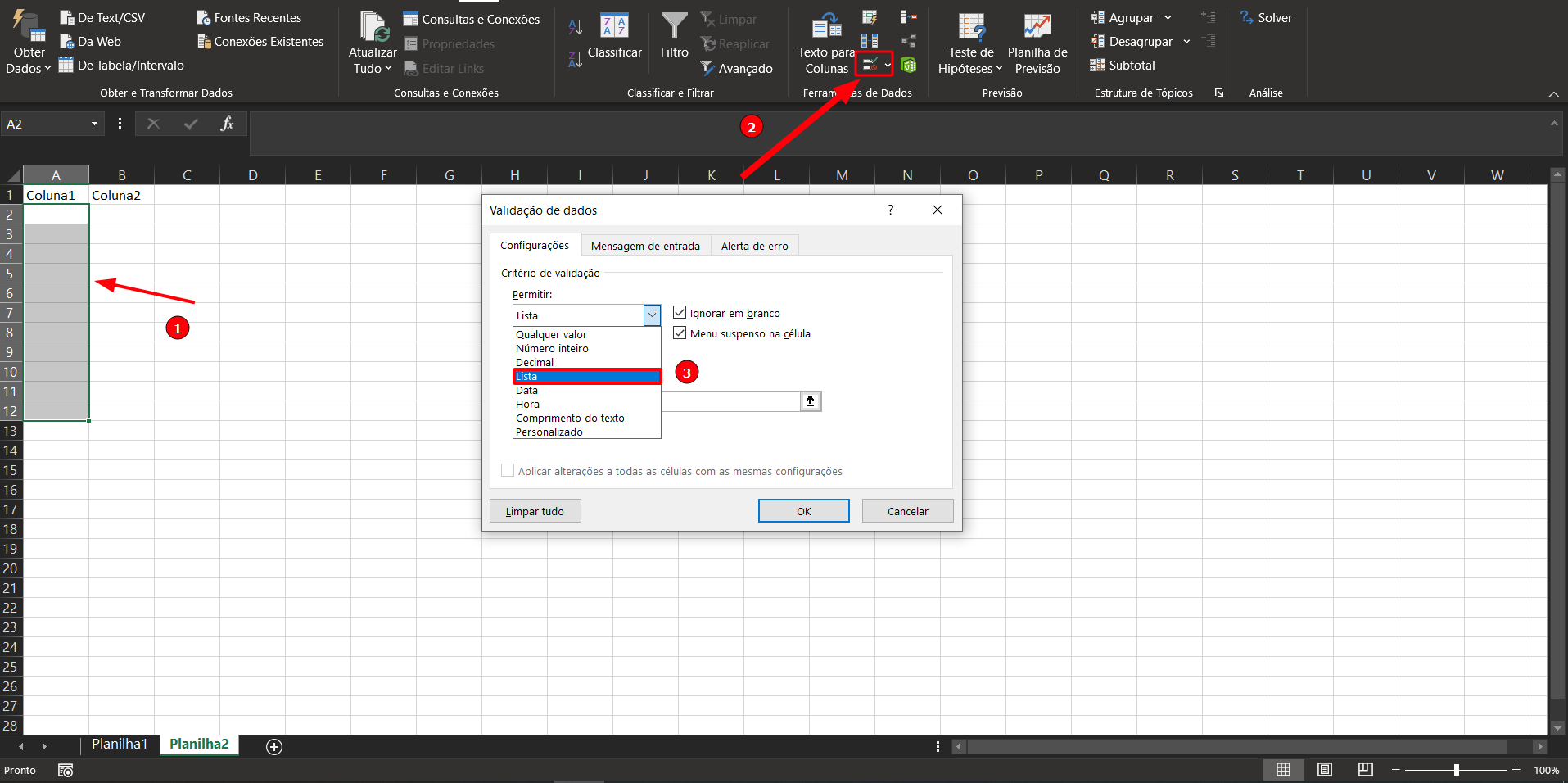Viewport: 1568px width, 783px height.
Task: Click OK in Validação de dados
Action: tap(804, 511)
